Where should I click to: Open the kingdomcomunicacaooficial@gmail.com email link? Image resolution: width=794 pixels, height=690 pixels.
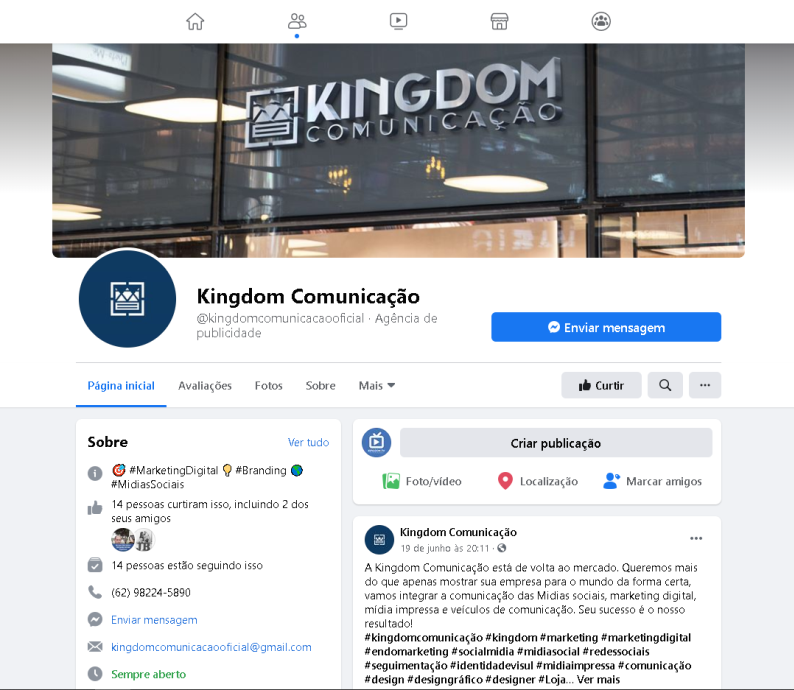click(211, 647)
